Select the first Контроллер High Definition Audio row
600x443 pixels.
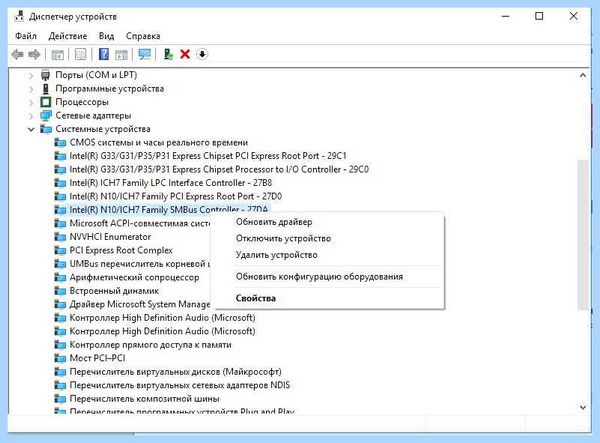click(162, 318)
